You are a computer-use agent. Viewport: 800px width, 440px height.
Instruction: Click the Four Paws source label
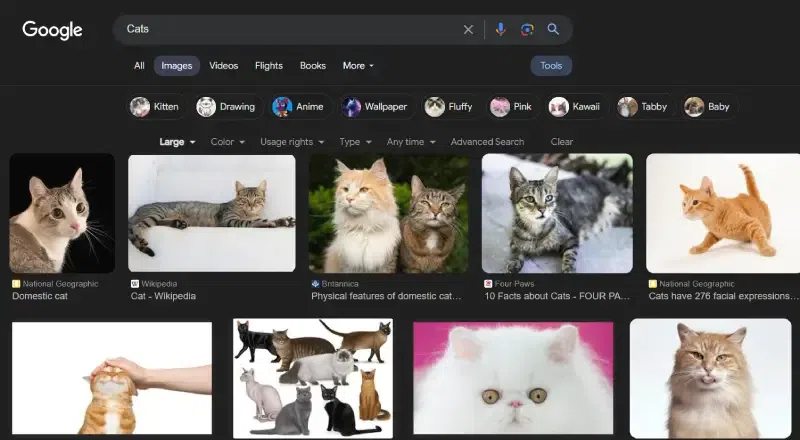514,284
